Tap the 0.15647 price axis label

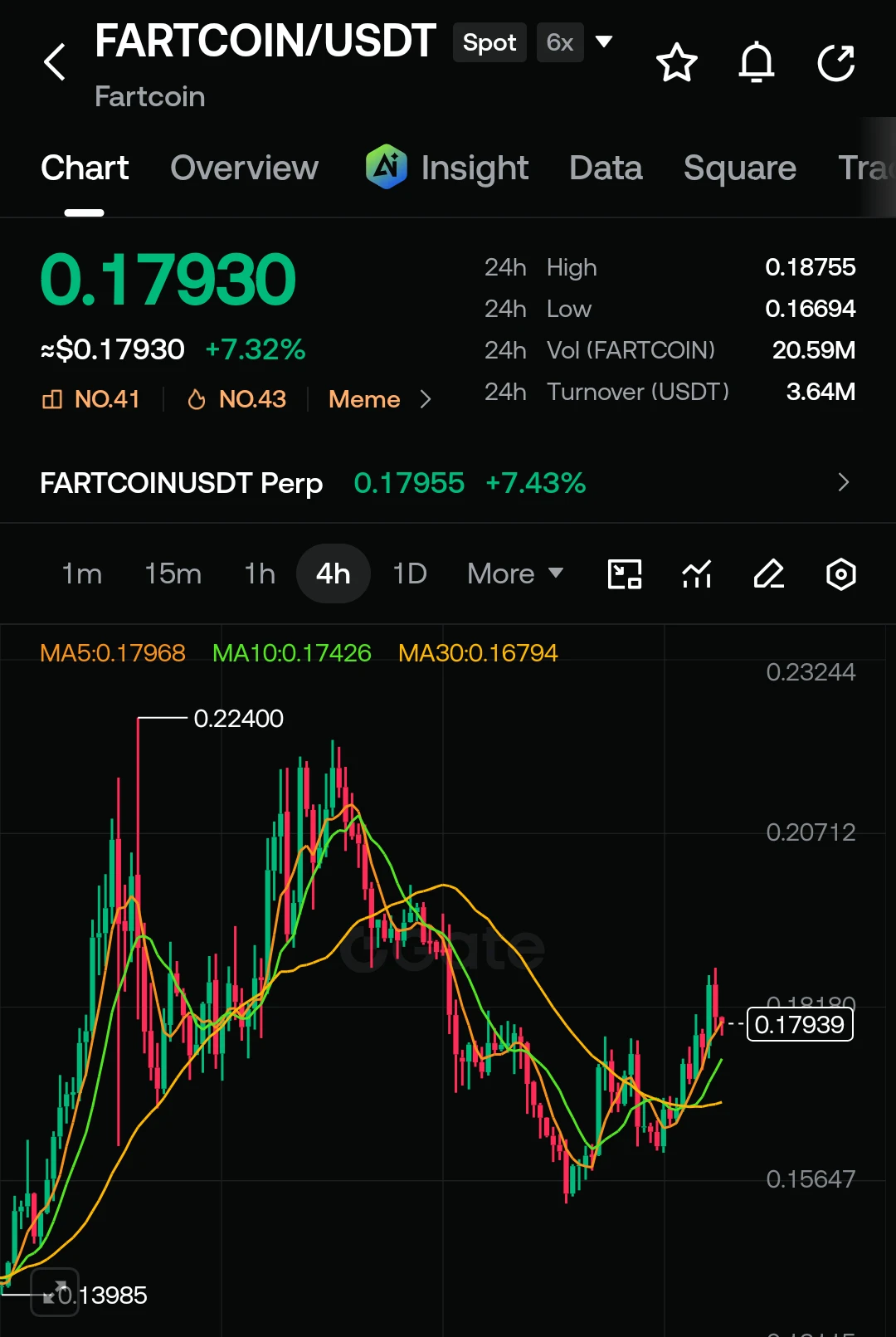[811, 1179]
